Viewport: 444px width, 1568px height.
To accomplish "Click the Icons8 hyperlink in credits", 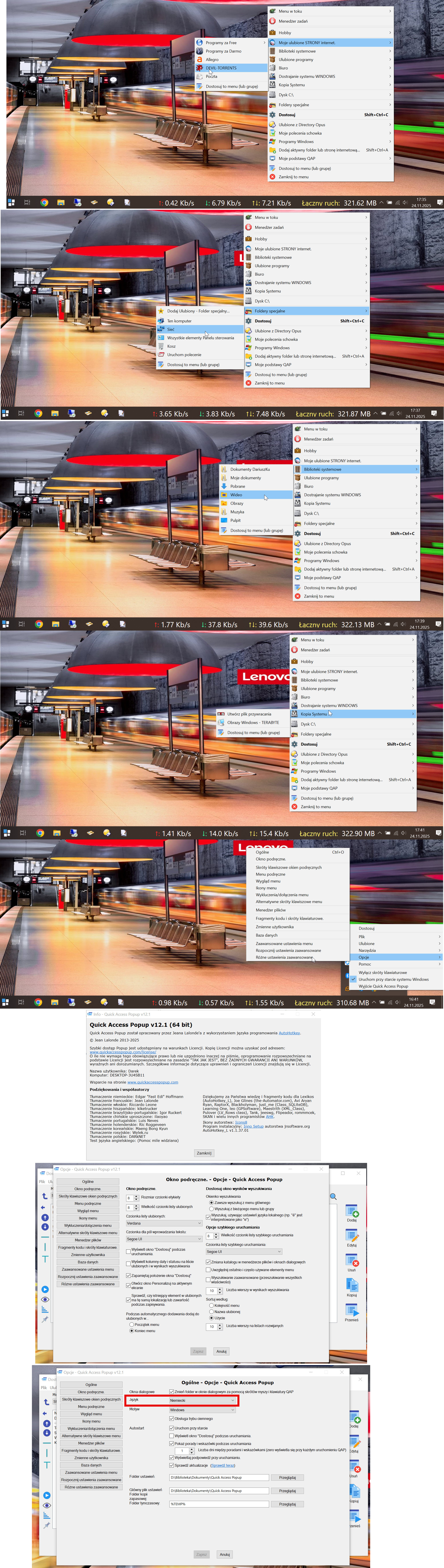I will tap(241, 1122).
